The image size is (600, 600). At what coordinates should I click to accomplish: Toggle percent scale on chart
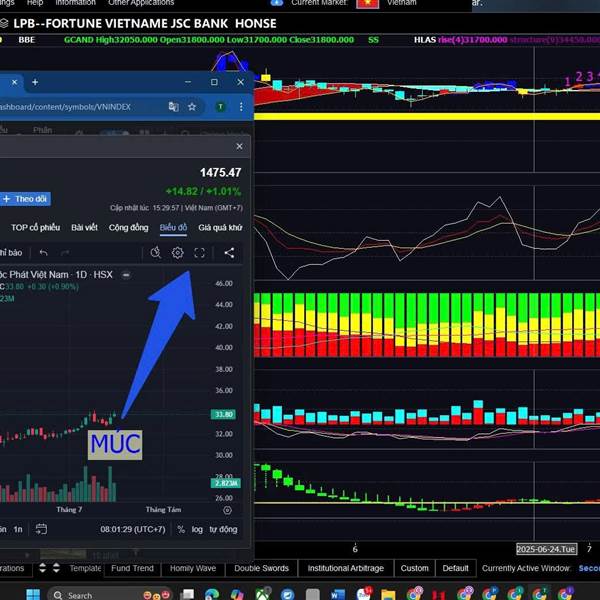click(x=181, y=529)
